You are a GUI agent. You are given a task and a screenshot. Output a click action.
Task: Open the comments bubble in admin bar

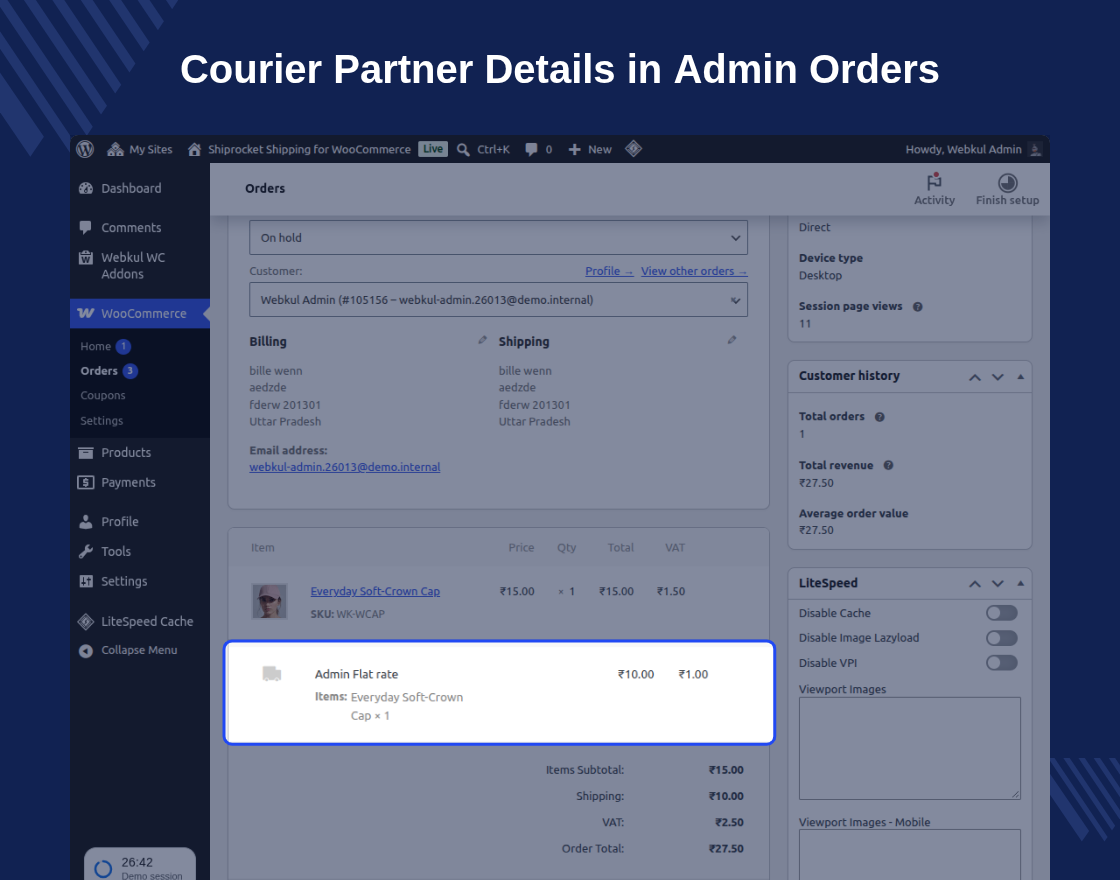[539, 149]
